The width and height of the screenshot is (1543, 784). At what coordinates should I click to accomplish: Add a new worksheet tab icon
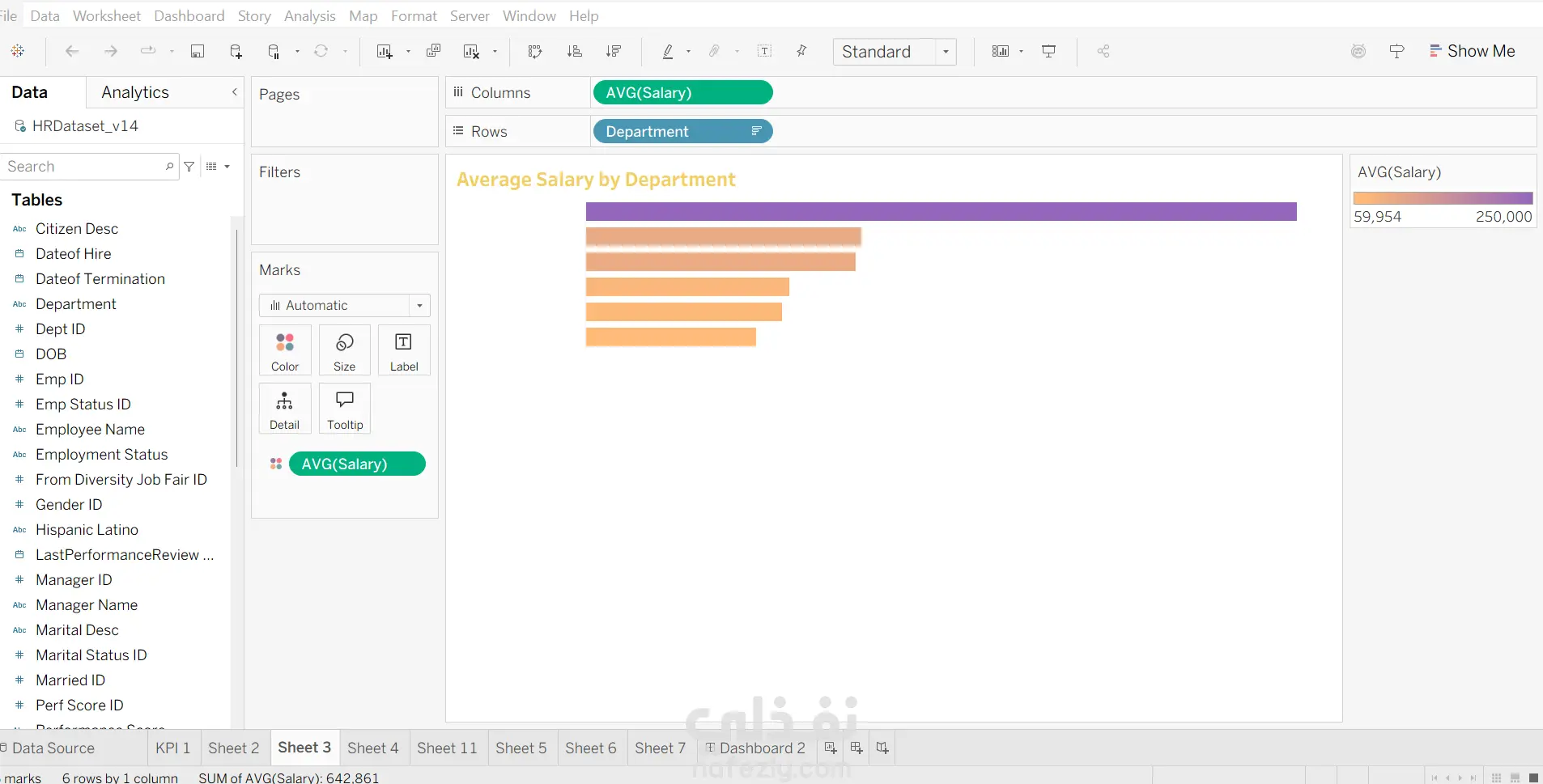point(831,748)
